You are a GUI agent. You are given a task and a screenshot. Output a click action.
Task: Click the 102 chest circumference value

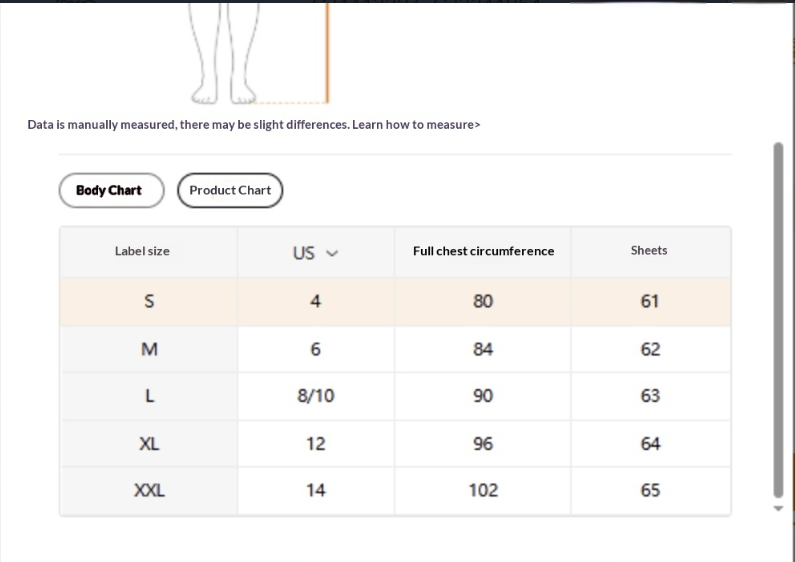pyautogui.click(x=483, y=490)
